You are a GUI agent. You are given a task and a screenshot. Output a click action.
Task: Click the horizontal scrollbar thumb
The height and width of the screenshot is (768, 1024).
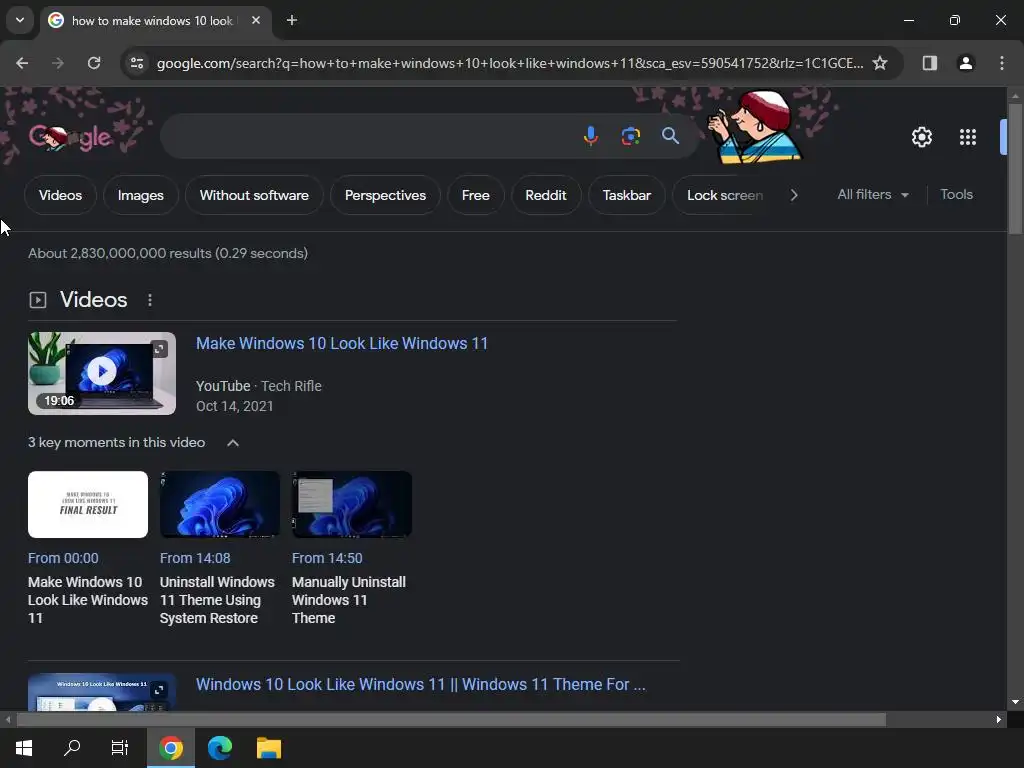[x=451, y=720]
